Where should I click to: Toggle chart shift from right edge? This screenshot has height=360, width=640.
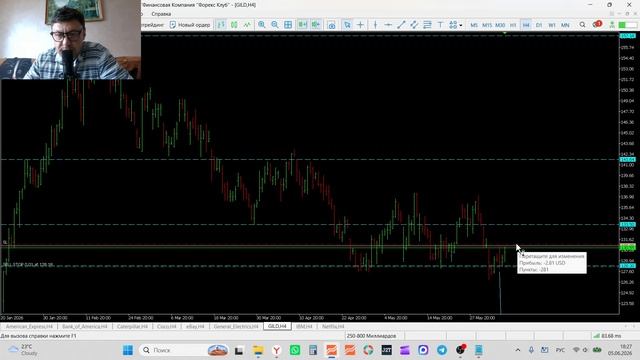(x=316, y=25)
